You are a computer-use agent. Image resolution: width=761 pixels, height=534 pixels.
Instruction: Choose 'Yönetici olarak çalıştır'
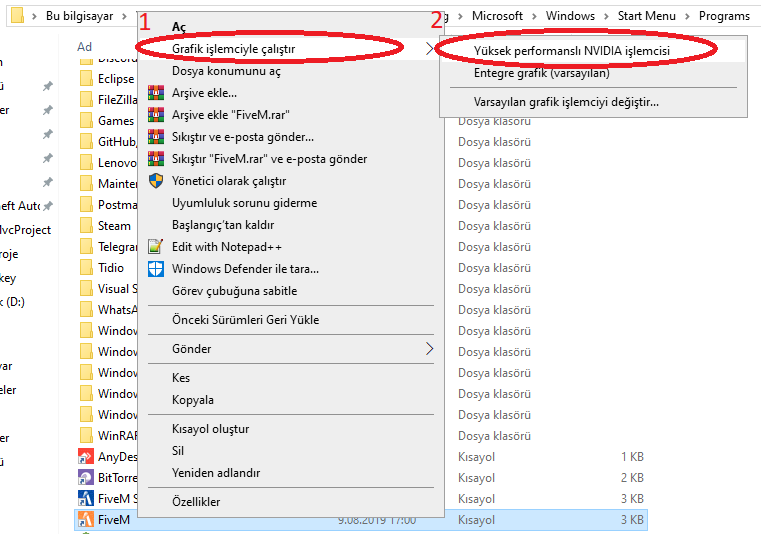(229, 181)
